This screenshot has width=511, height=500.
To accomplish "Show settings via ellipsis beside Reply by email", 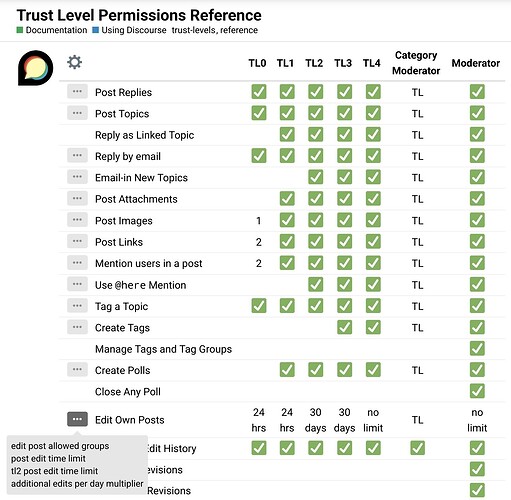I will tap(77, 156).
